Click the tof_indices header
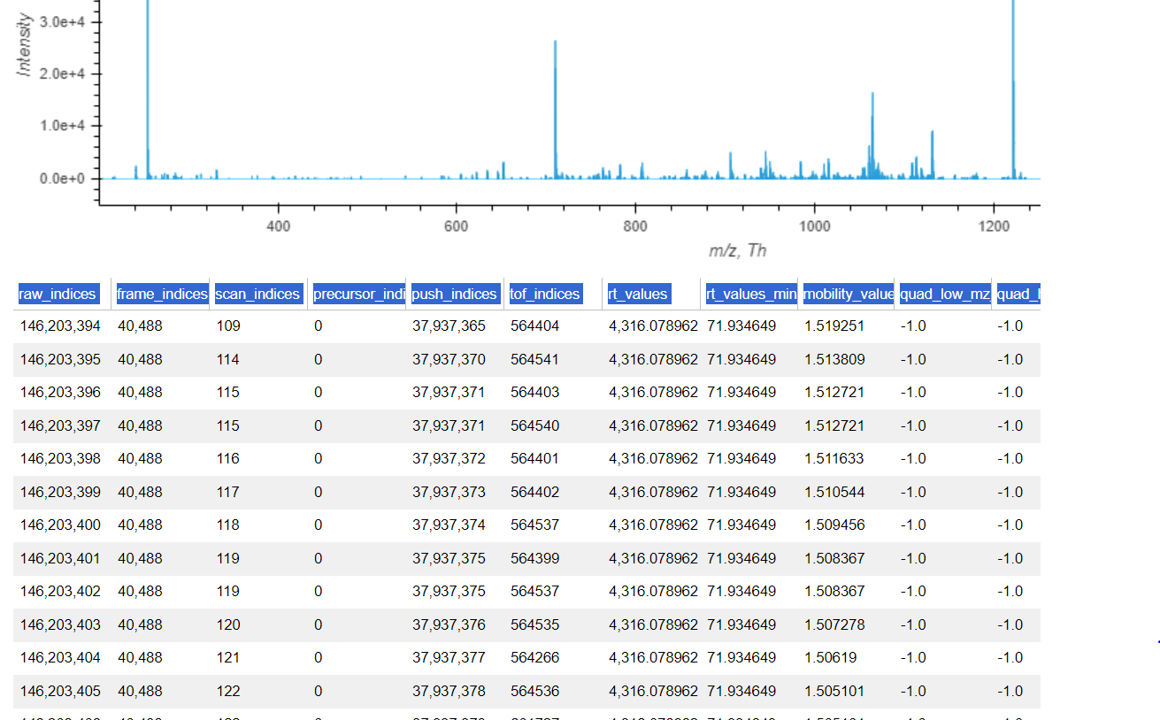This screenshot has width=1160, height=720. [545, 294]
